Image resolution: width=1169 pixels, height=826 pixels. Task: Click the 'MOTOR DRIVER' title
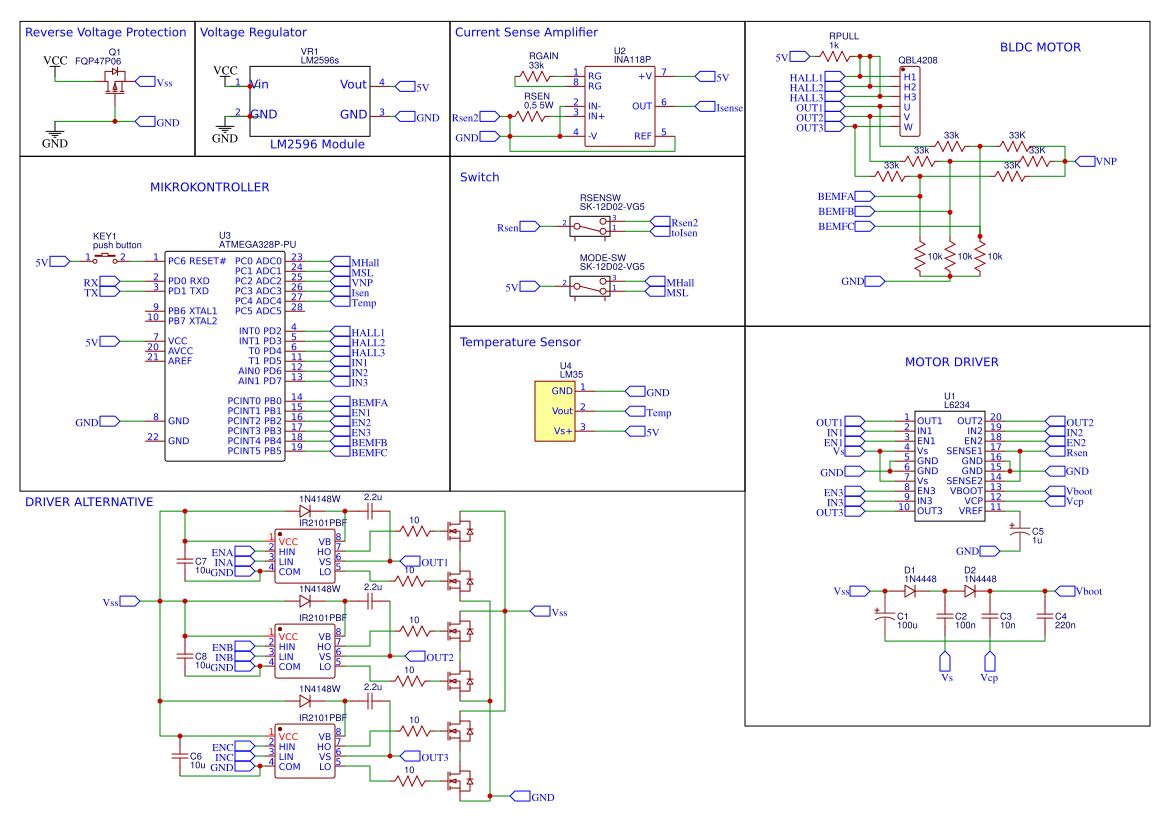[951, 362]
